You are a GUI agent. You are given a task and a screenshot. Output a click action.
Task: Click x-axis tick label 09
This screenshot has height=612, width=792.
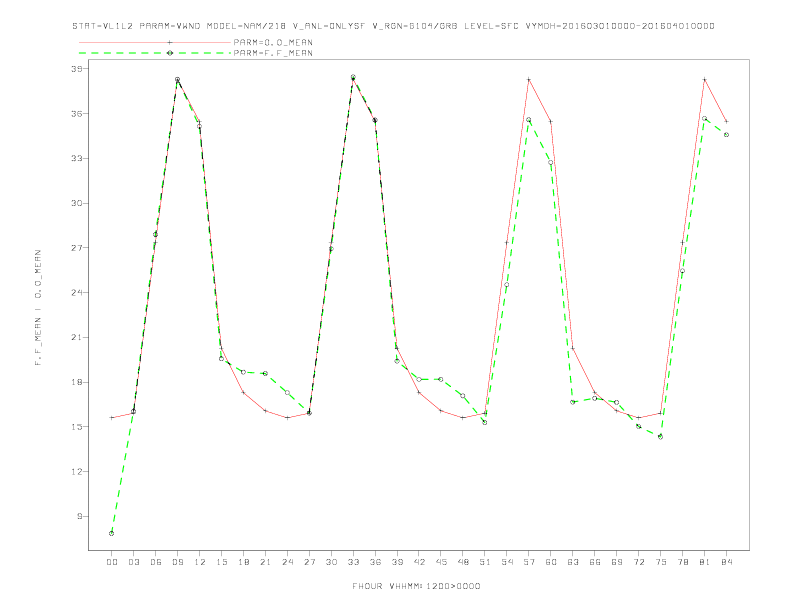(x=177, y=562)
